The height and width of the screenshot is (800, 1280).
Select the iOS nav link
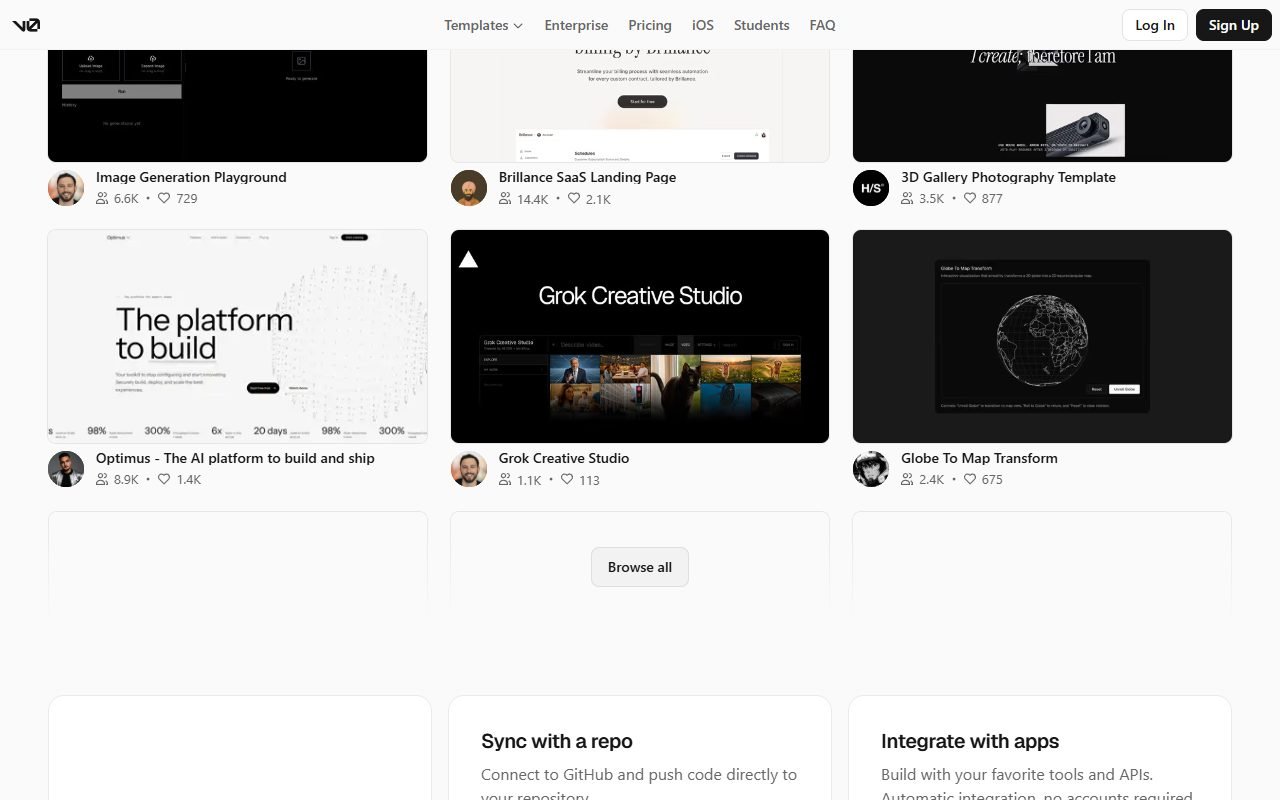click(x=703, y=25)
